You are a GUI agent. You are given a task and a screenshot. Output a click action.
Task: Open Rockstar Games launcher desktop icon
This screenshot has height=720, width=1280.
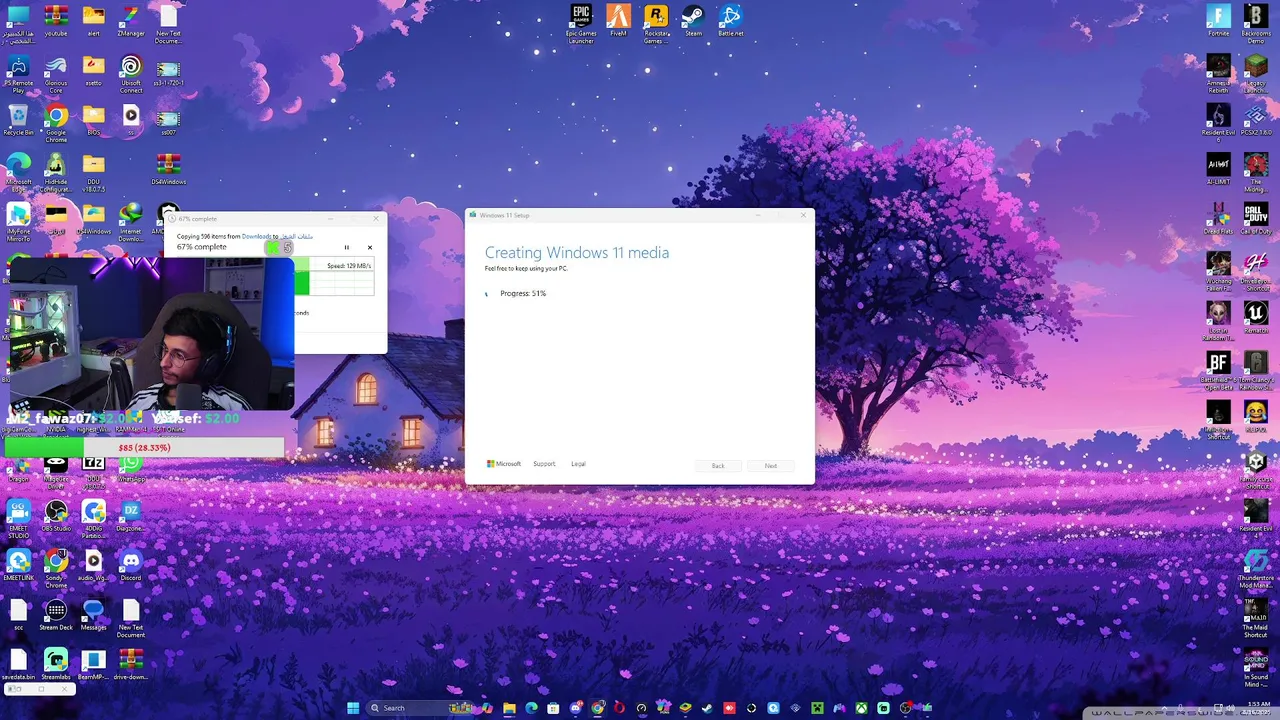[x=656, y=22]
